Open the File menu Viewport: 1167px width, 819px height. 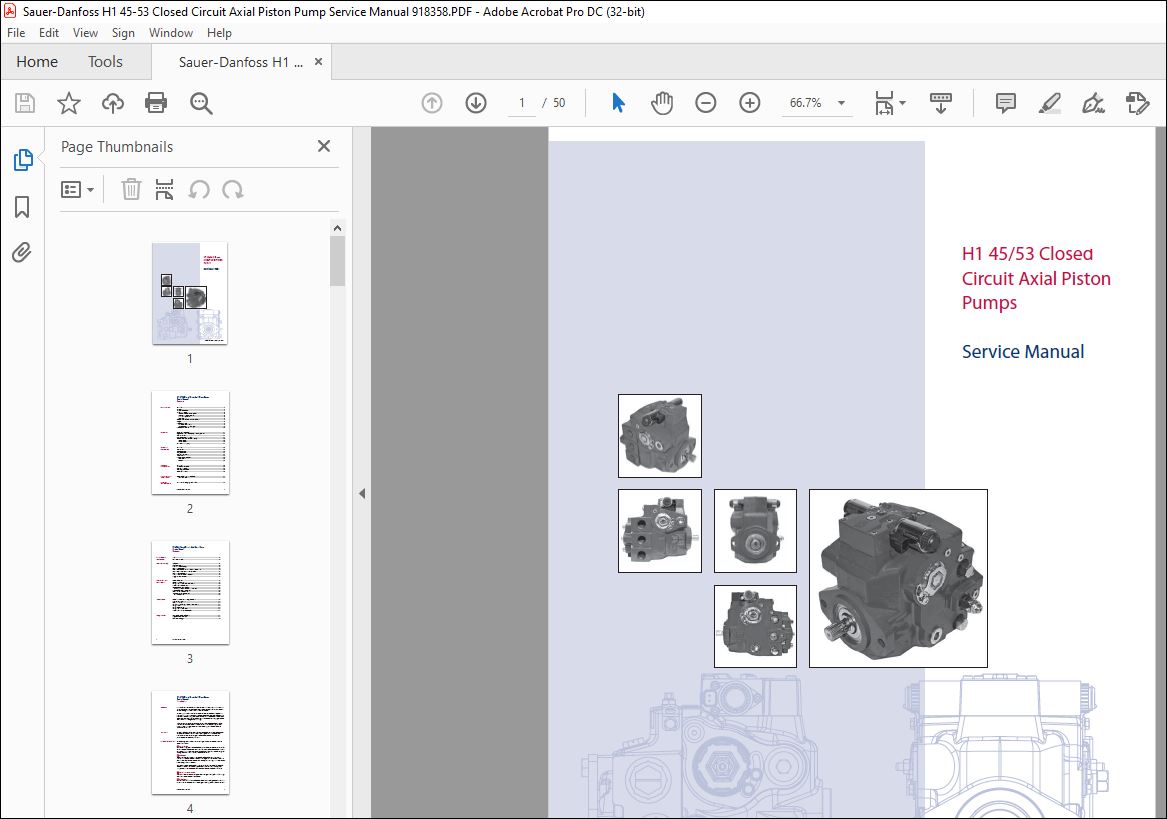pyautogui.click(x=16, y=33)
